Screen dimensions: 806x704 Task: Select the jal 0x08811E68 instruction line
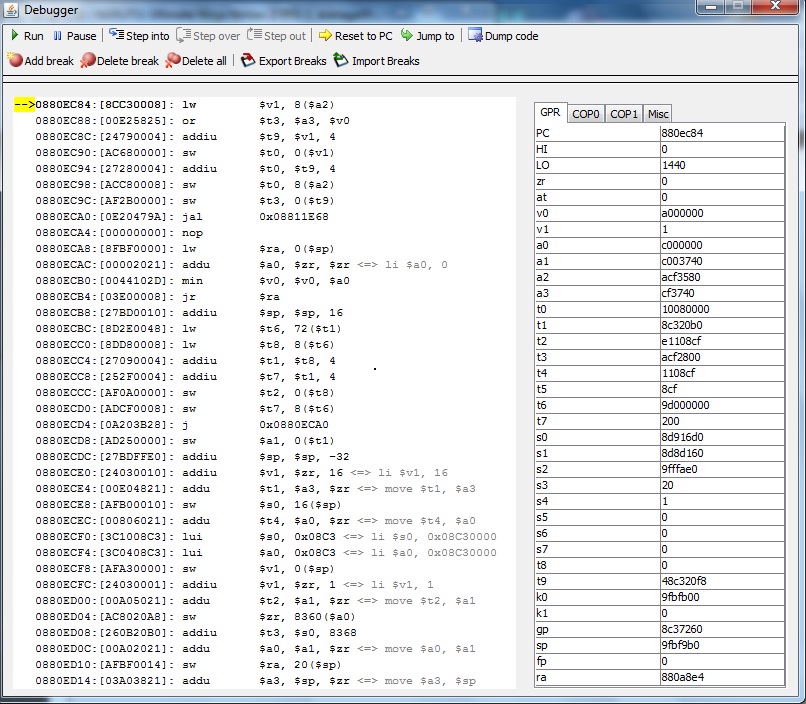click(181, 217)
